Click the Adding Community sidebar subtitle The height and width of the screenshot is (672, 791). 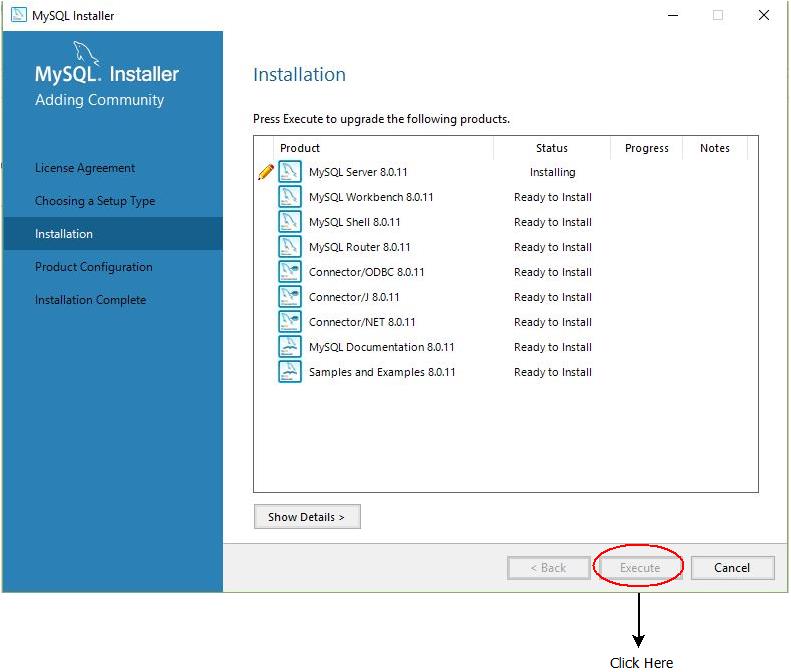pyautogui.click(x=99, y=100)
